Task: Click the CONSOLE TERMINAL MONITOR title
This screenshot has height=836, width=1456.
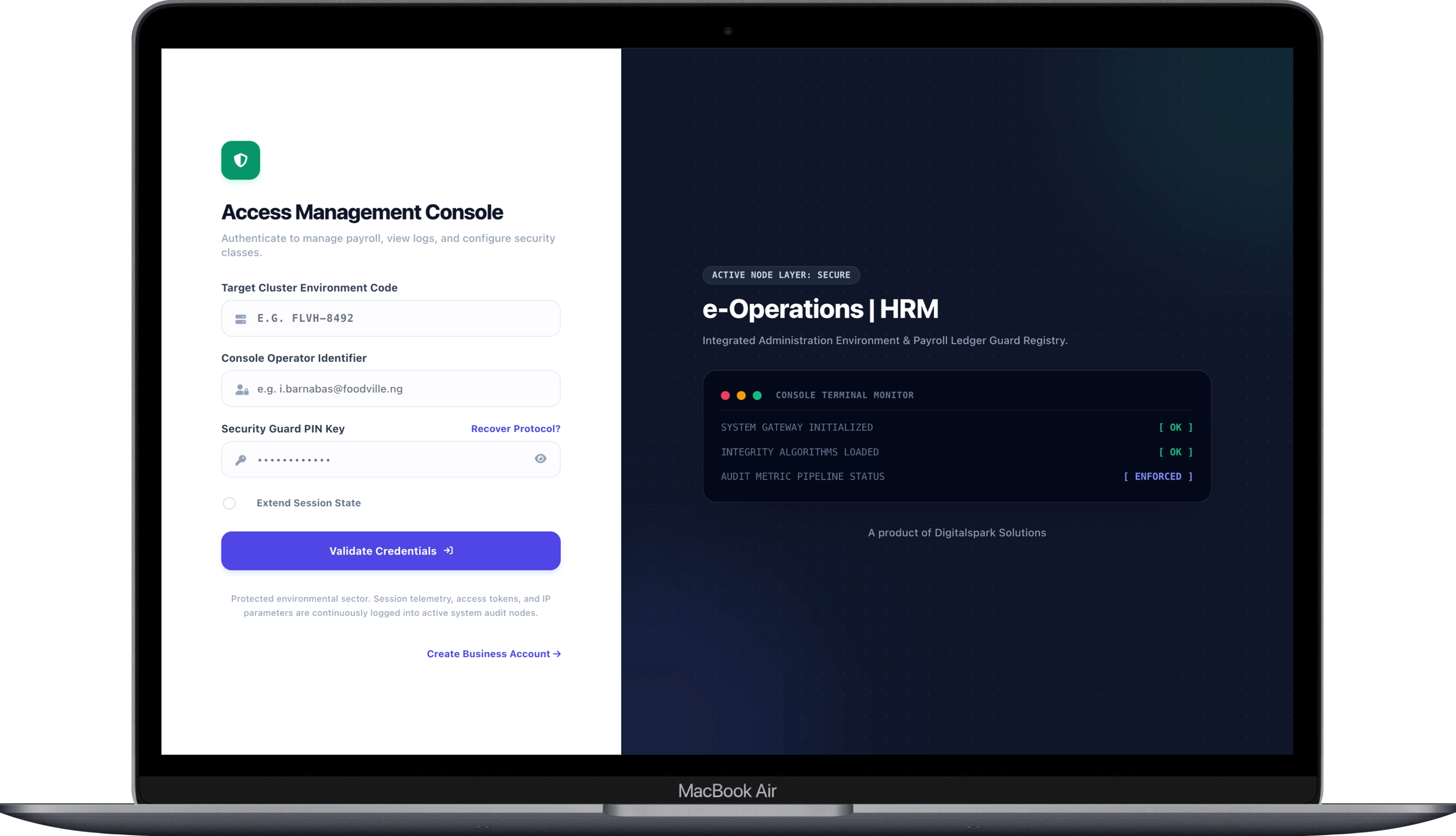Action: [844, 395]
